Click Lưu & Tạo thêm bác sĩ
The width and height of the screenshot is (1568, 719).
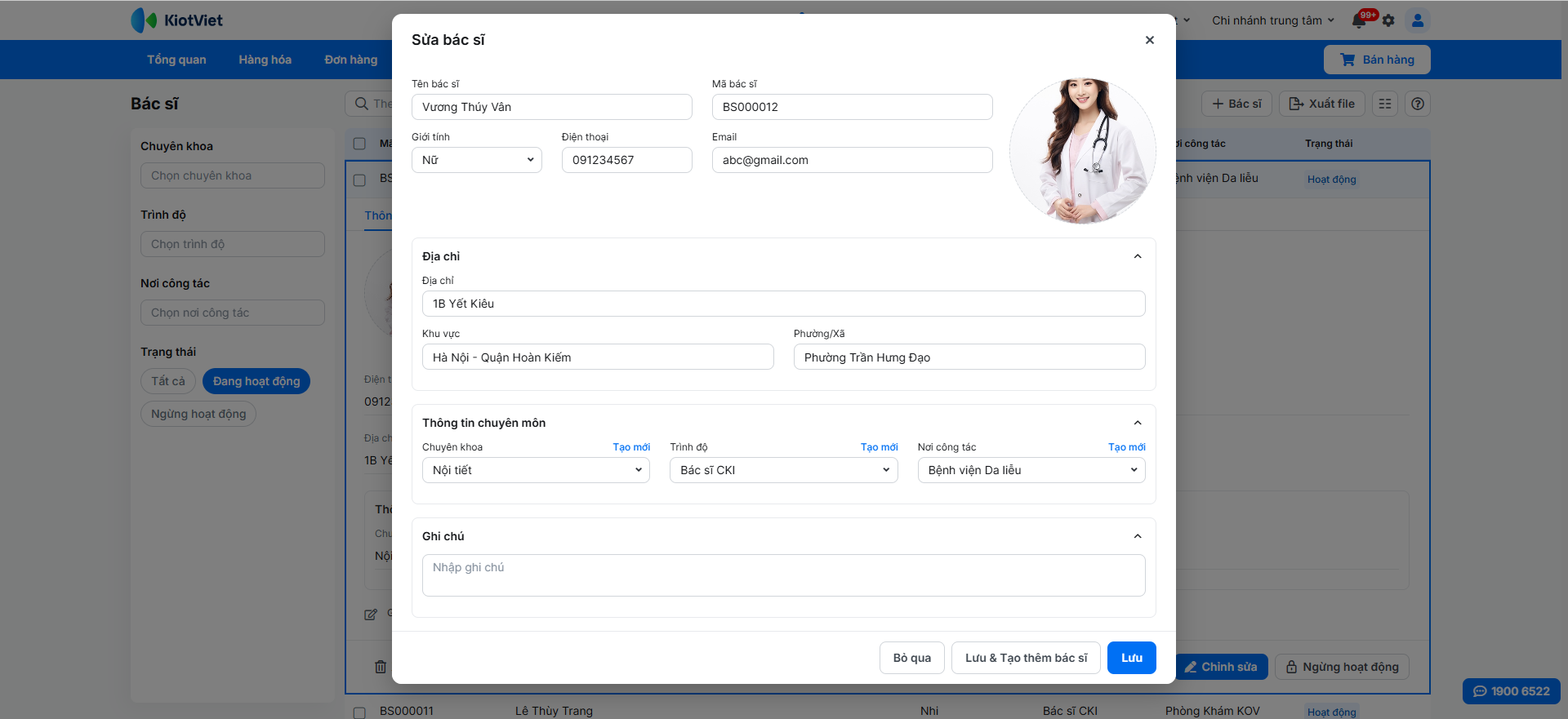[1027, 658]
